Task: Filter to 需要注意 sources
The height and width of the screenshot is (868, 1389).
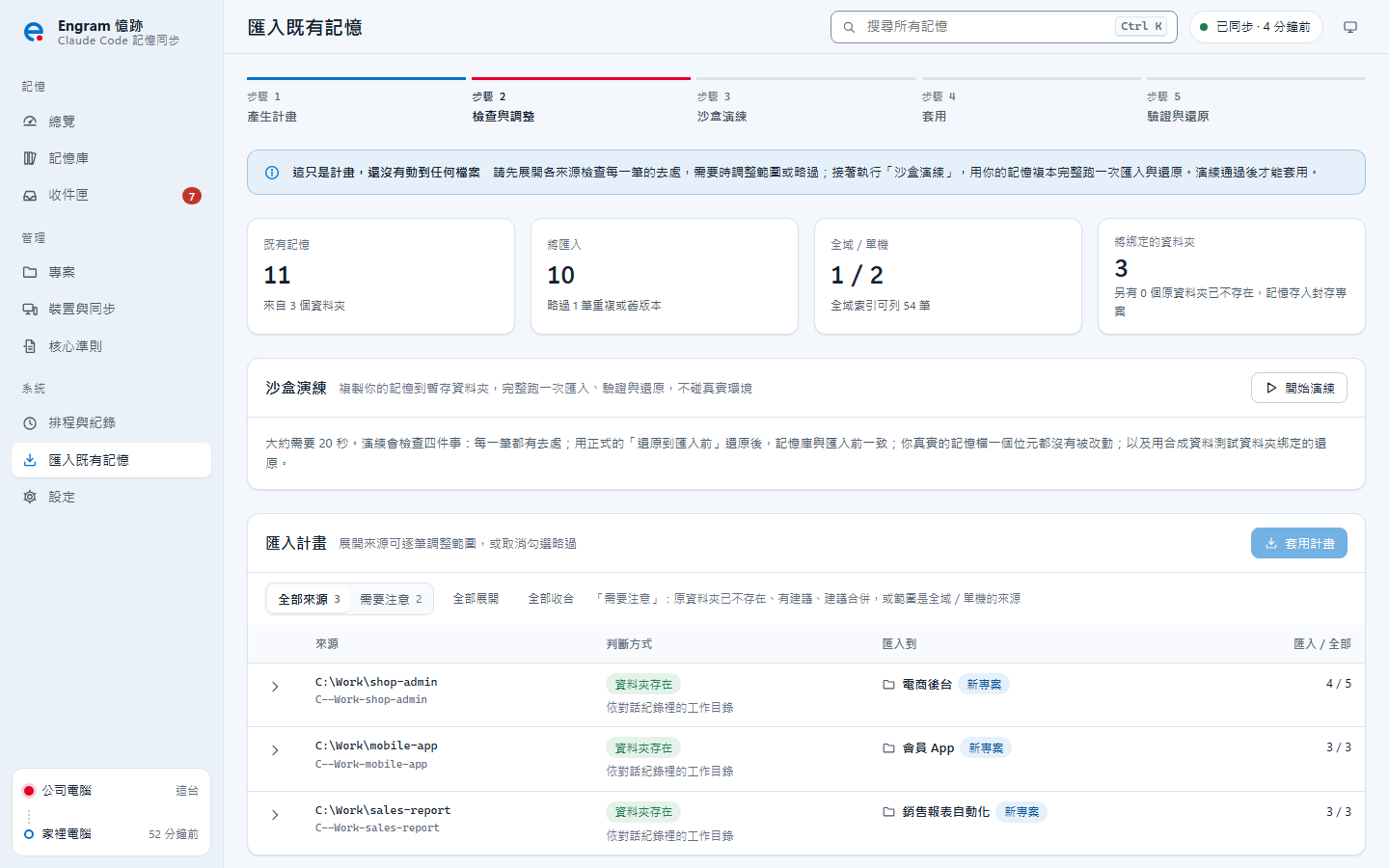Action: pos(391,599)
